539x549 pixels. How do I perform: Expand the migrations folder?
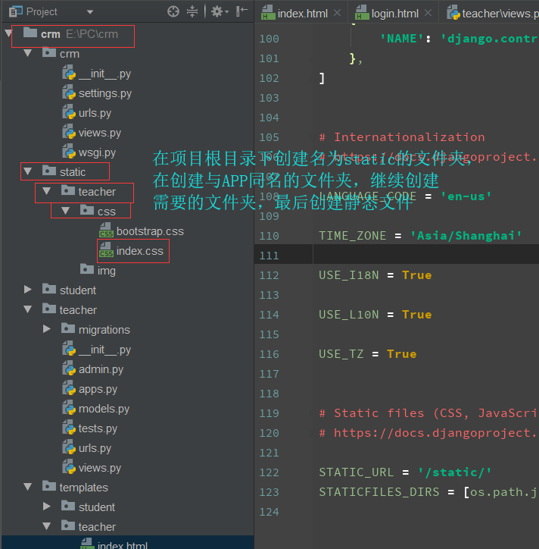[x=47, y=329]
